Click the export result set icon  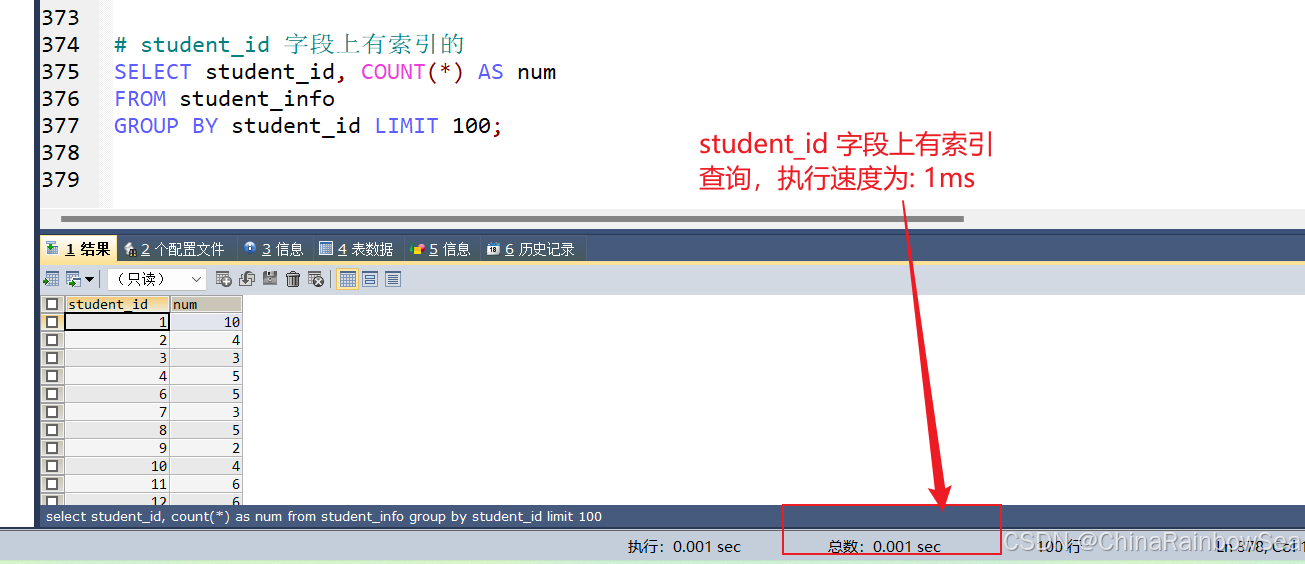coord(51,279)
